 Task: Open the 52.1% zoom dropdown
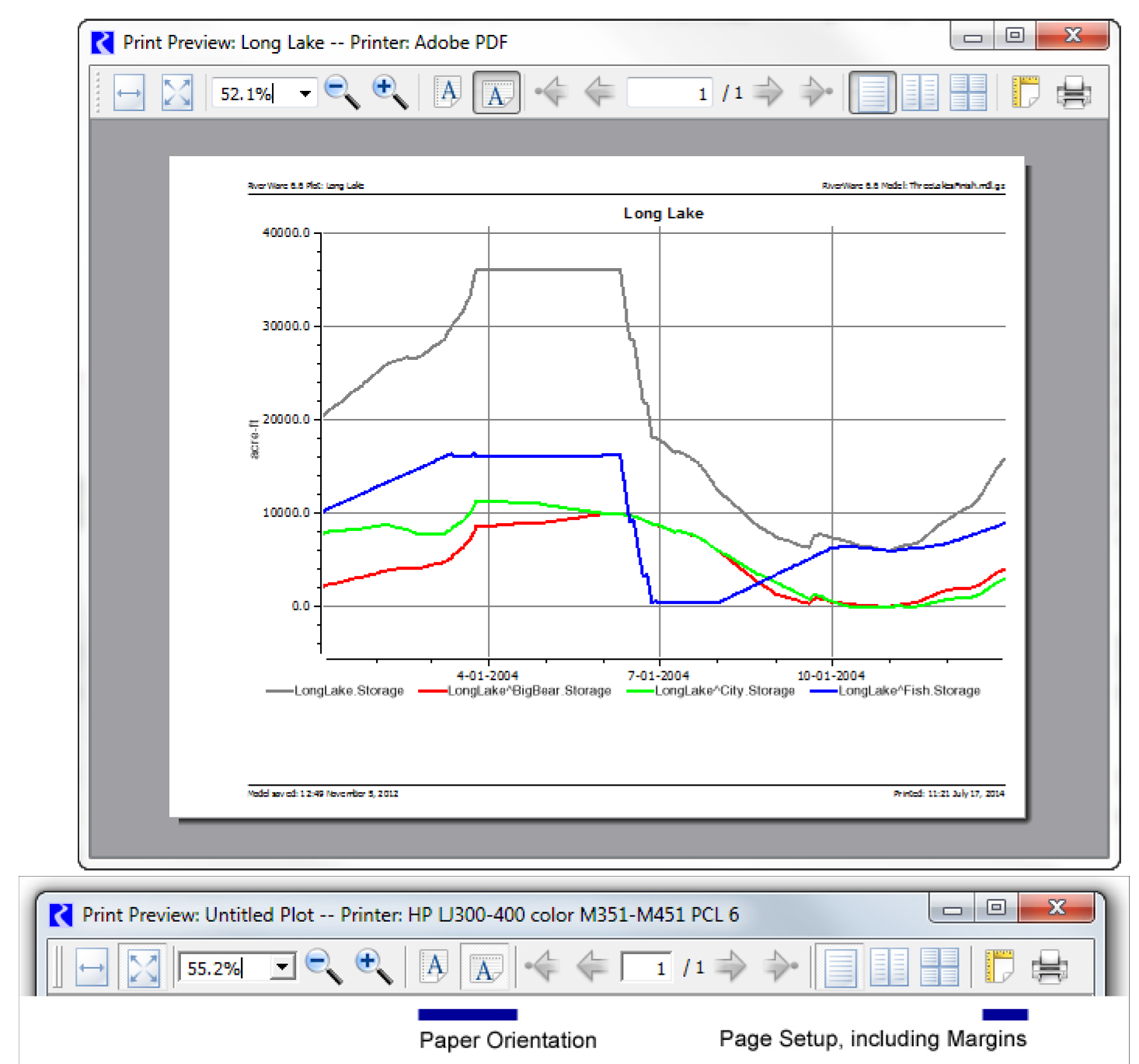(x=305, y=94)
